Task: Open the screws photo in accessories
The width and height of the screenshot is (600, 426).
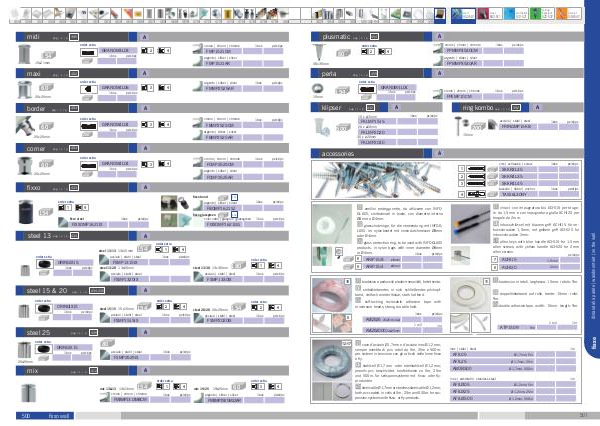Action: [x=378, y=180]
